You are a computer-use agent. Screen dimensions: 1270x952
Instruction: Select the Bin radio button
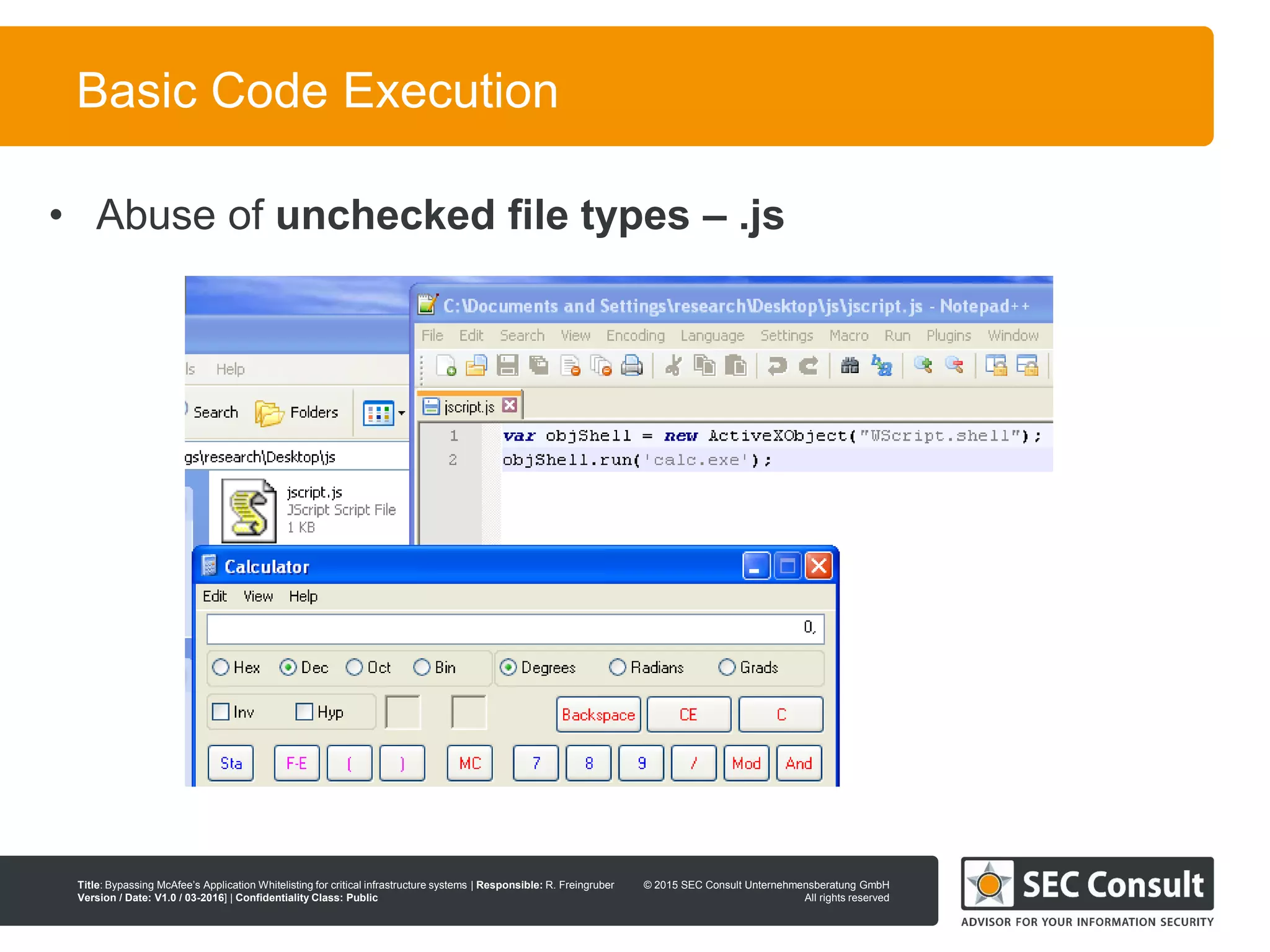click(x=422, y=668)
